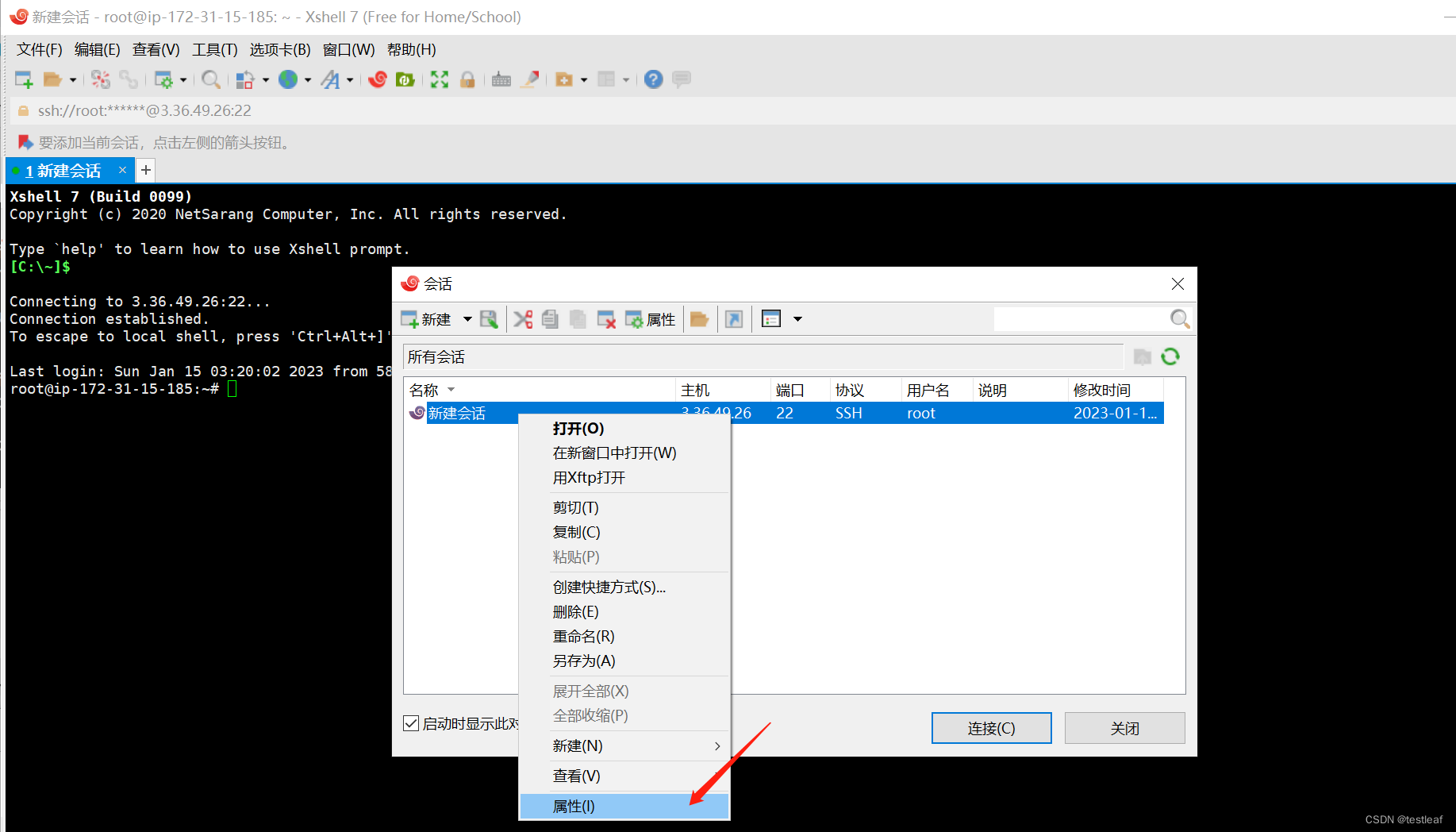Click the scissors cut icon in dialog
The image size is (1456, 832).
[x=523, y=319]
